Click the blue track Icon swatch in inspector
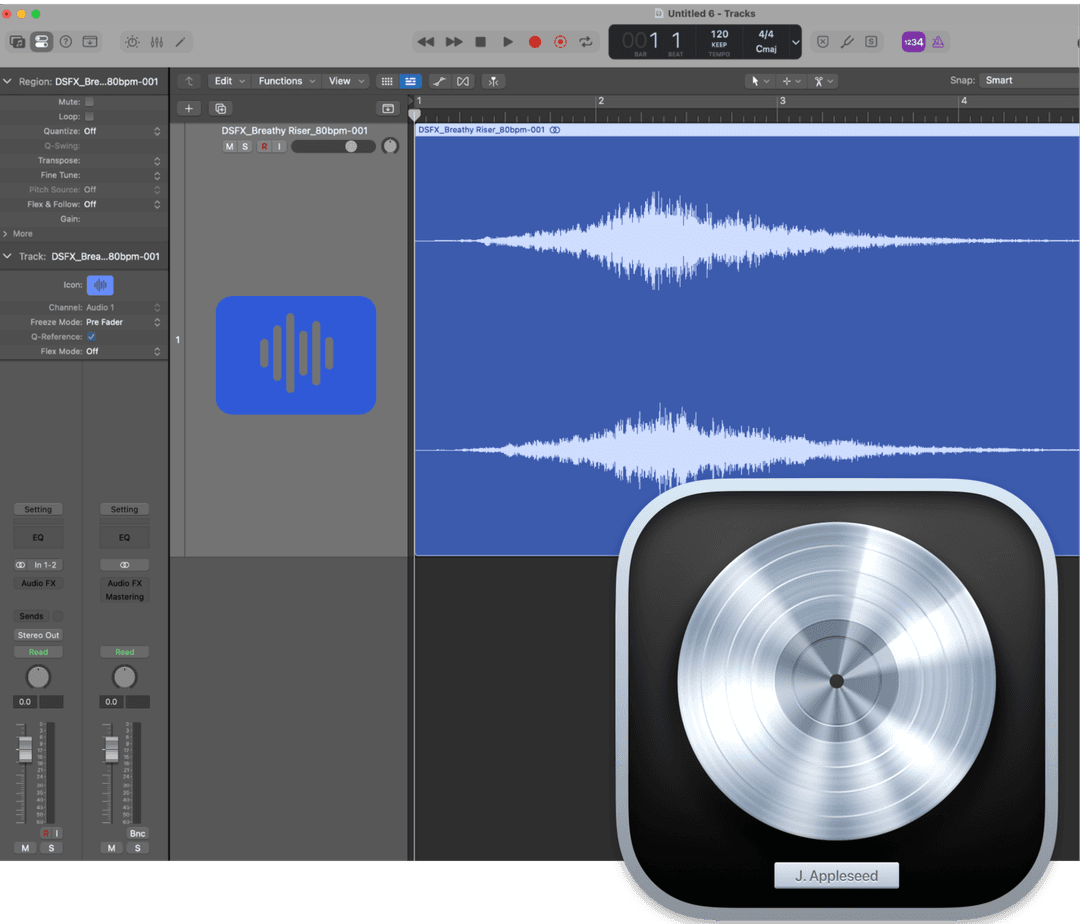 coord(100,285)
